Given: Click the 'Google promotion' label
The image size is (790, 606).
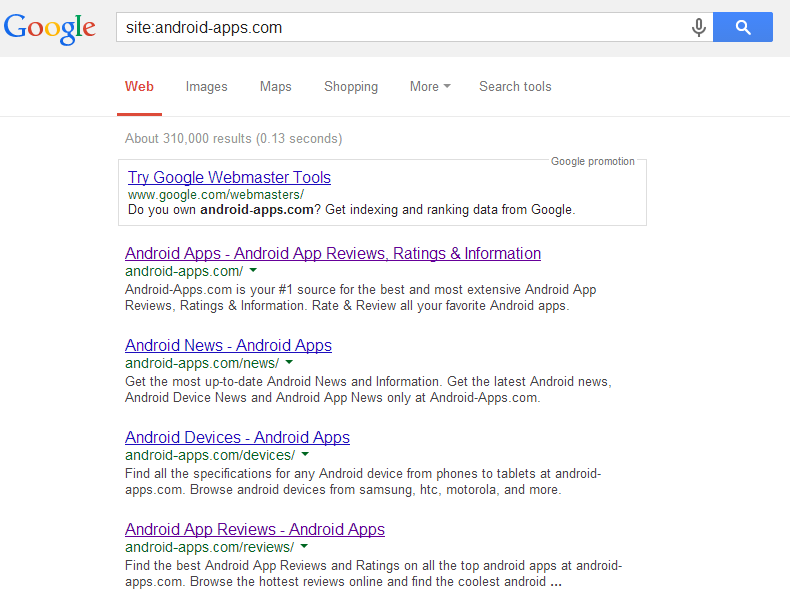Looking at the screenshot, I should tap(592, 161).
